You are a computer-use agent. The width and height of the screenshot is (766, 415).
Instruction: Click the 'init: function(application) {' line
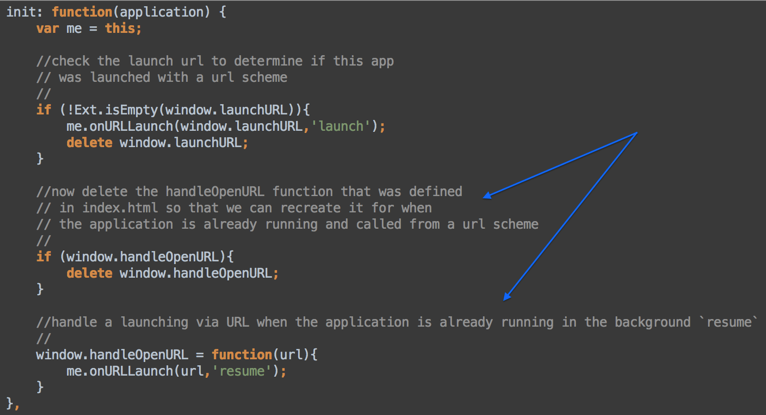(x=116, y=12)
